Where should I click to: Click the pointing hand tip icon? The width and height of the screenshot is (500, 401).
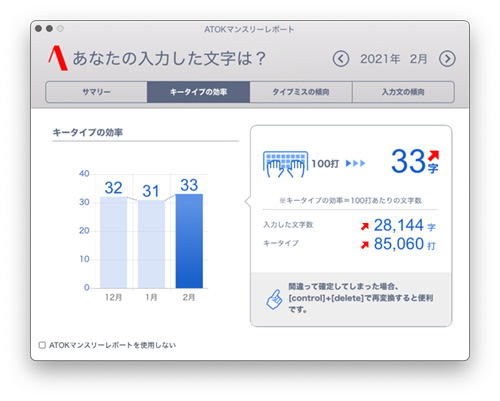pos(274,299)
